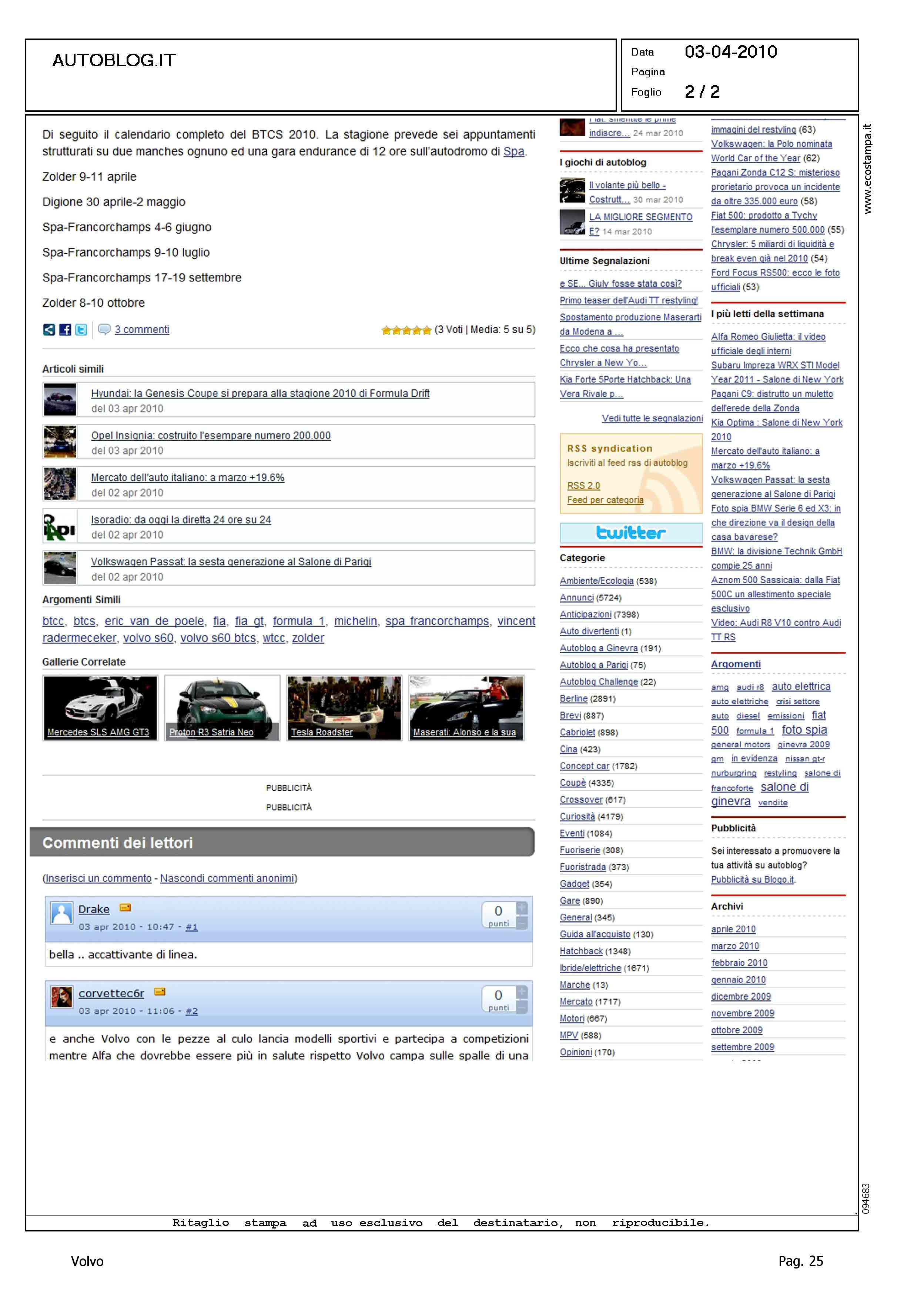Image resolution: width=924 pixels, height=1297 pixels.
Task: Open the marzo 2010 archive
Action: [x=734, y=946]
